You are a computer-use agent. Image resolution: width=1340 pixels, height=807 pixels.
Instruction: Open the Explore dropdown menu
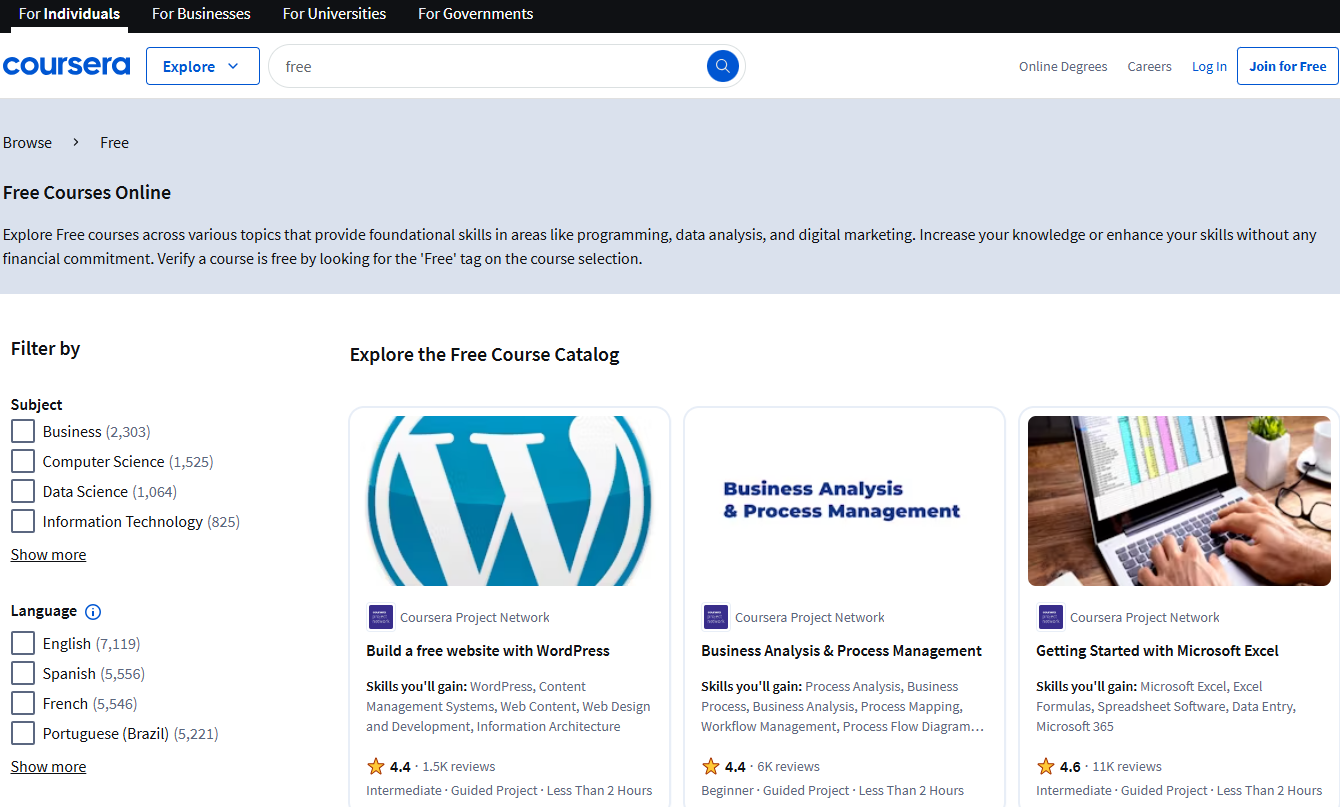point(202,66)
